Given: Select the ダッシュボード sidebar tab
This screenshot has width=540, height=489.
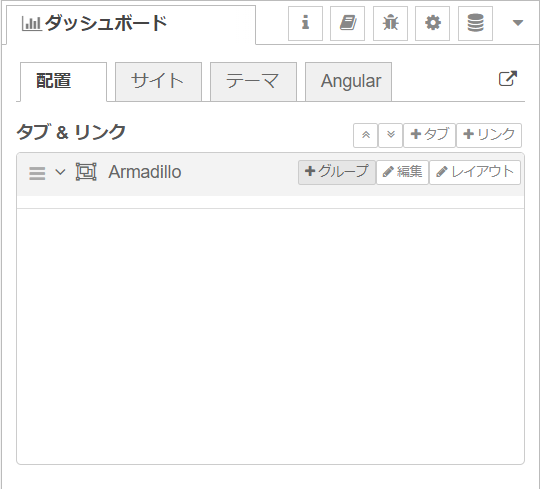Looking at the screenshot, I should [x=131, y=24].
